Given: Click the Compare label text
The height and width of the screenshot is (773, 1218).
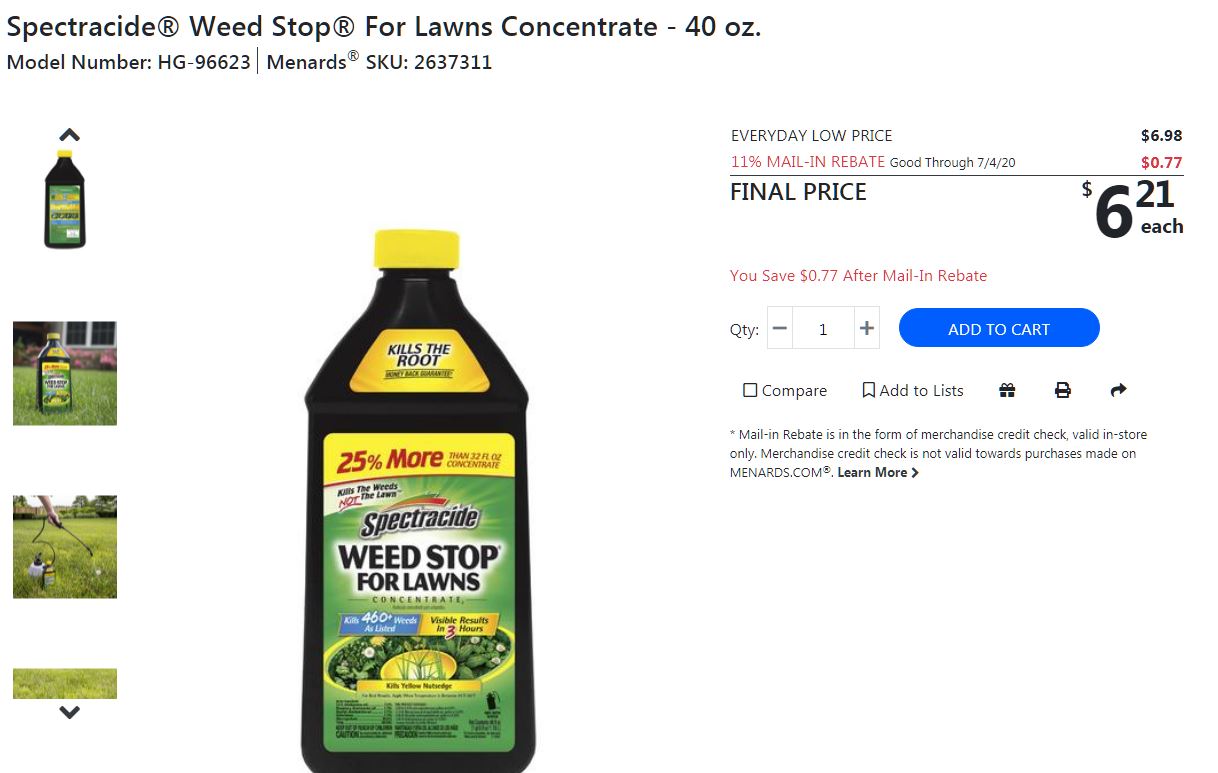Looking at the screenshot, I should pos(794,390).
